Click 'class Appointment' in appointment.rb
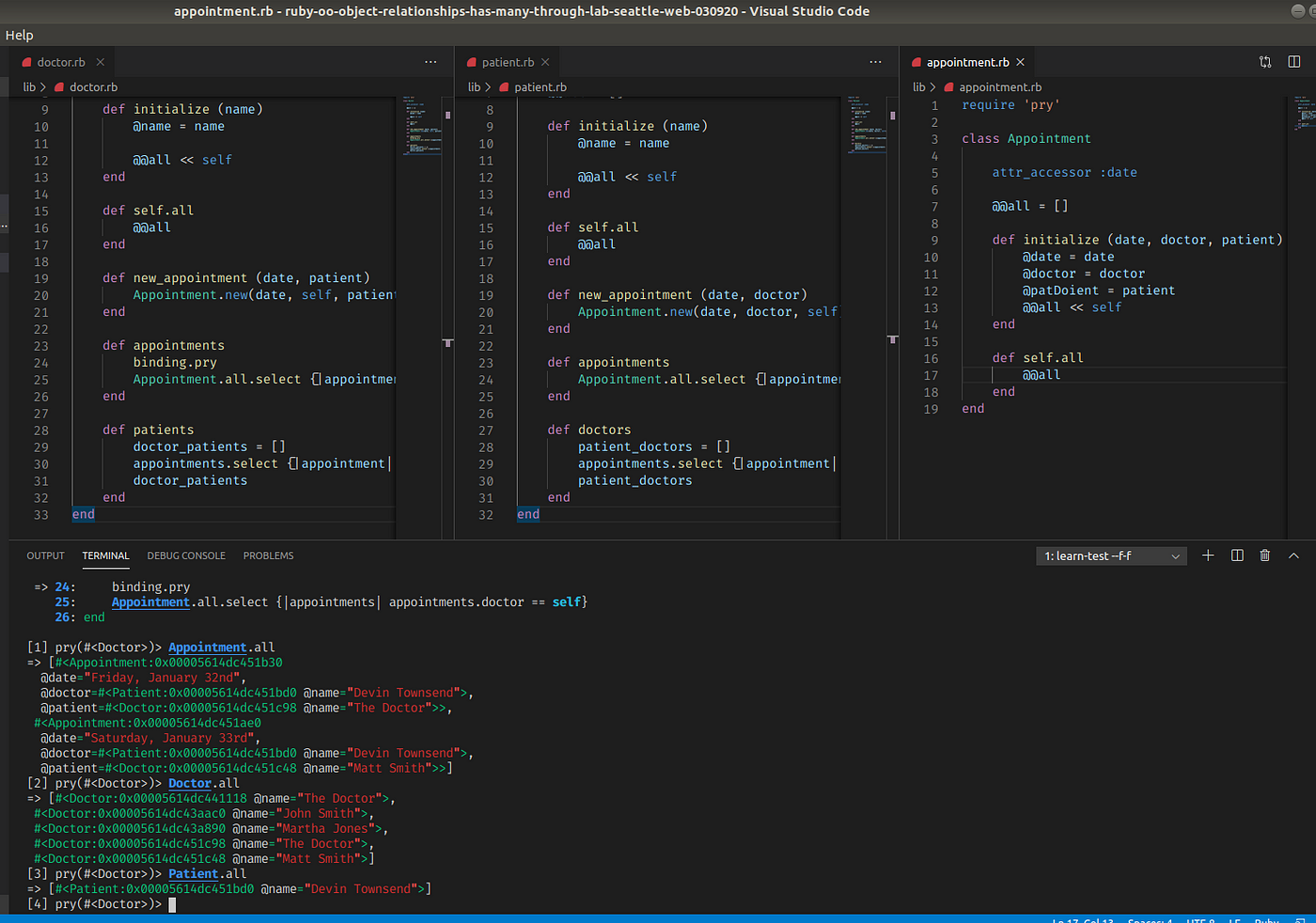Viewport: 1316px width, 923px height. pos(1026,138)
